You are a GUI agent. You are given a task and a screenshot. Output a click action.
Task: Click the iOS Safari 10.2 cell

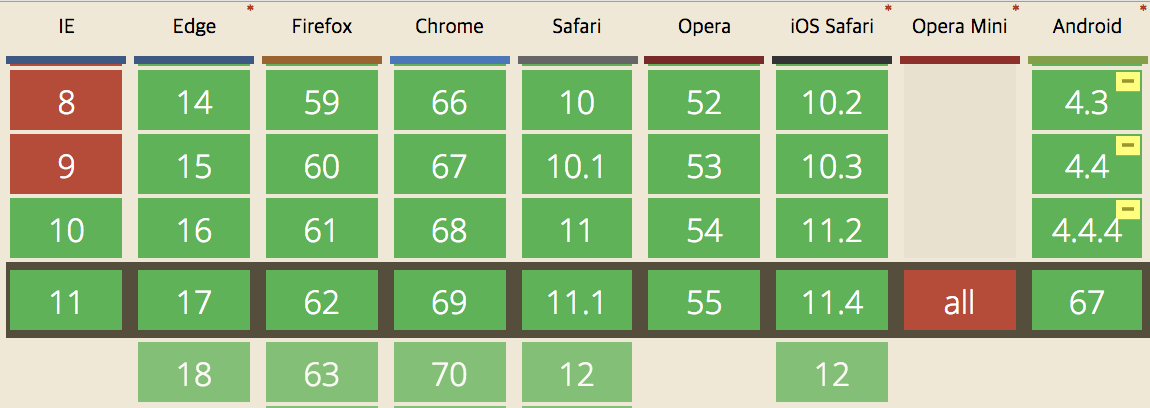click(x=832, y=100)
